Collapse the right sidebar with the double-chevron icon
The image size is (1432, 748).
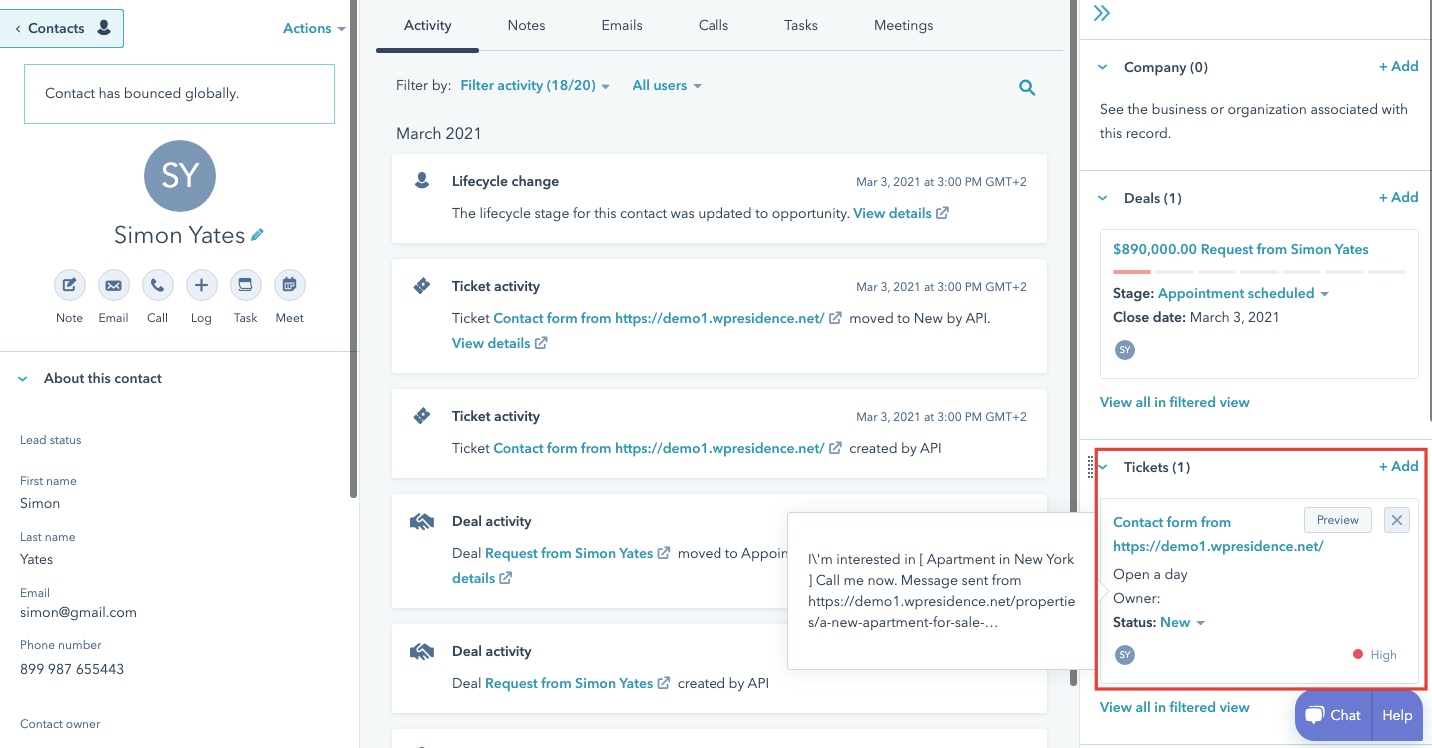tap(1101, 14)
